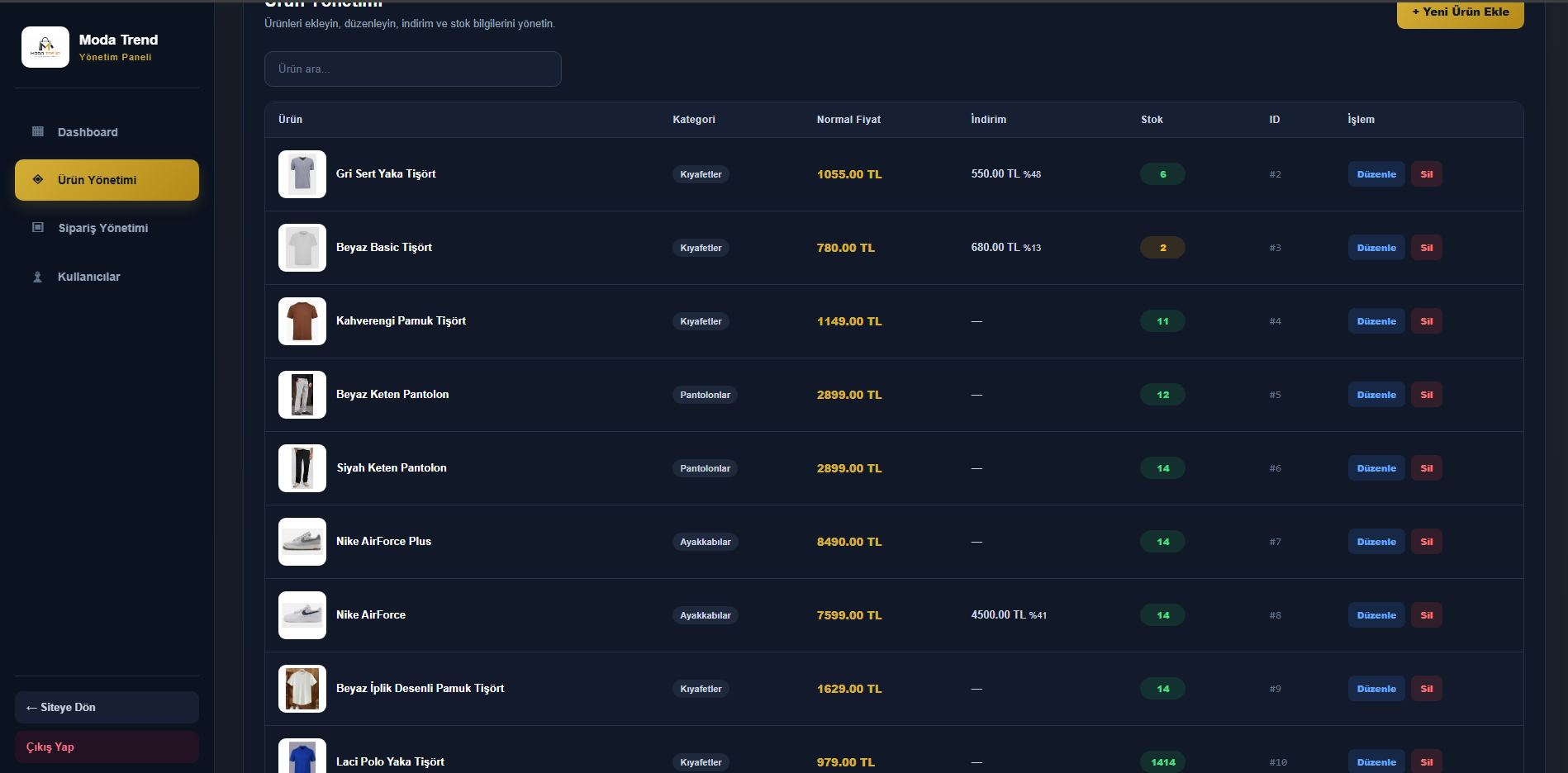This screenshot has width=1568, height=773.
Task: Click the Moda Trend logo icon
Action: point(45,47)
